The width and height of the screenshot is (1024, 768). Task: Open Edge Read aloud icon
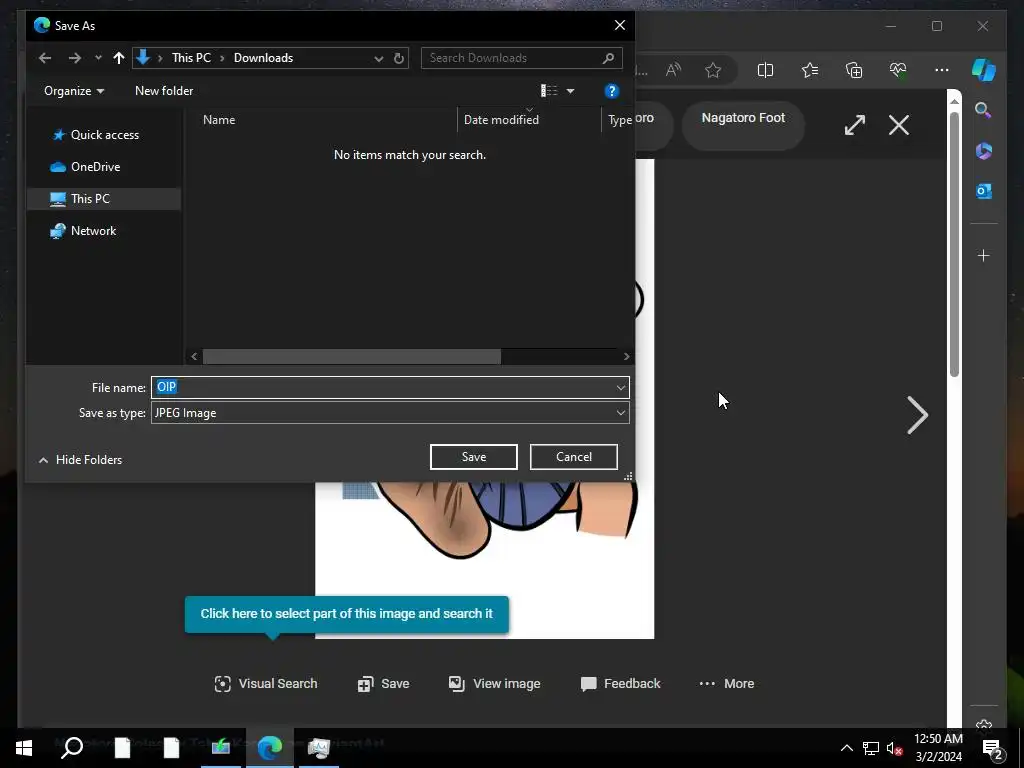pos(673,70)
